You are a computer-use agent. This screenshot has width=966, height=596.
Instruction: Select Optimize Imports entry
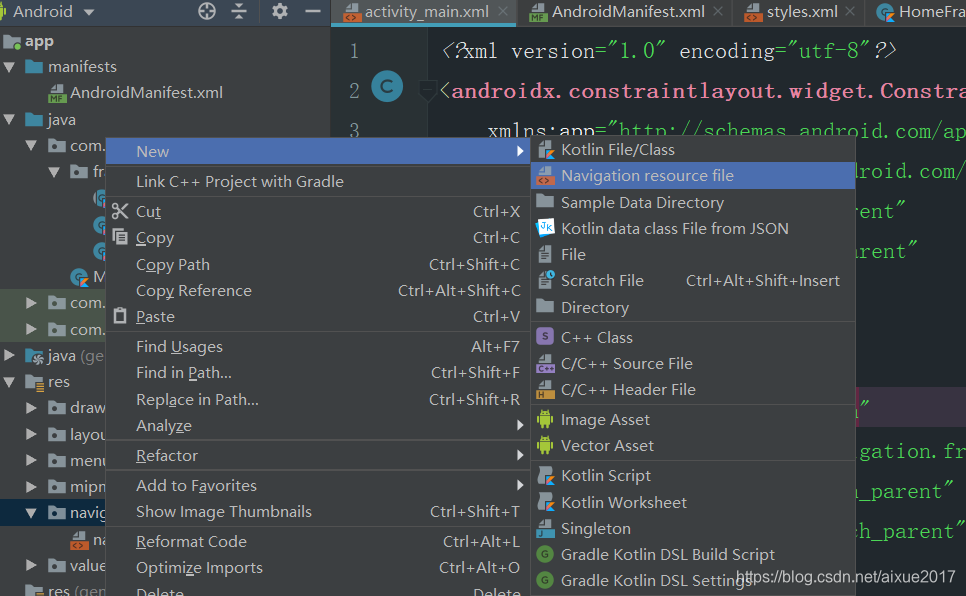[x=318, y=568]
